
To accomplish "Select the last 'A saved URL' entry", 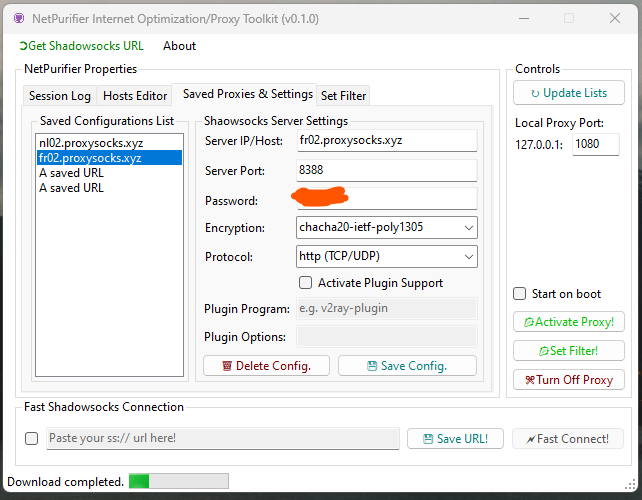I will [x=109, y=188].
